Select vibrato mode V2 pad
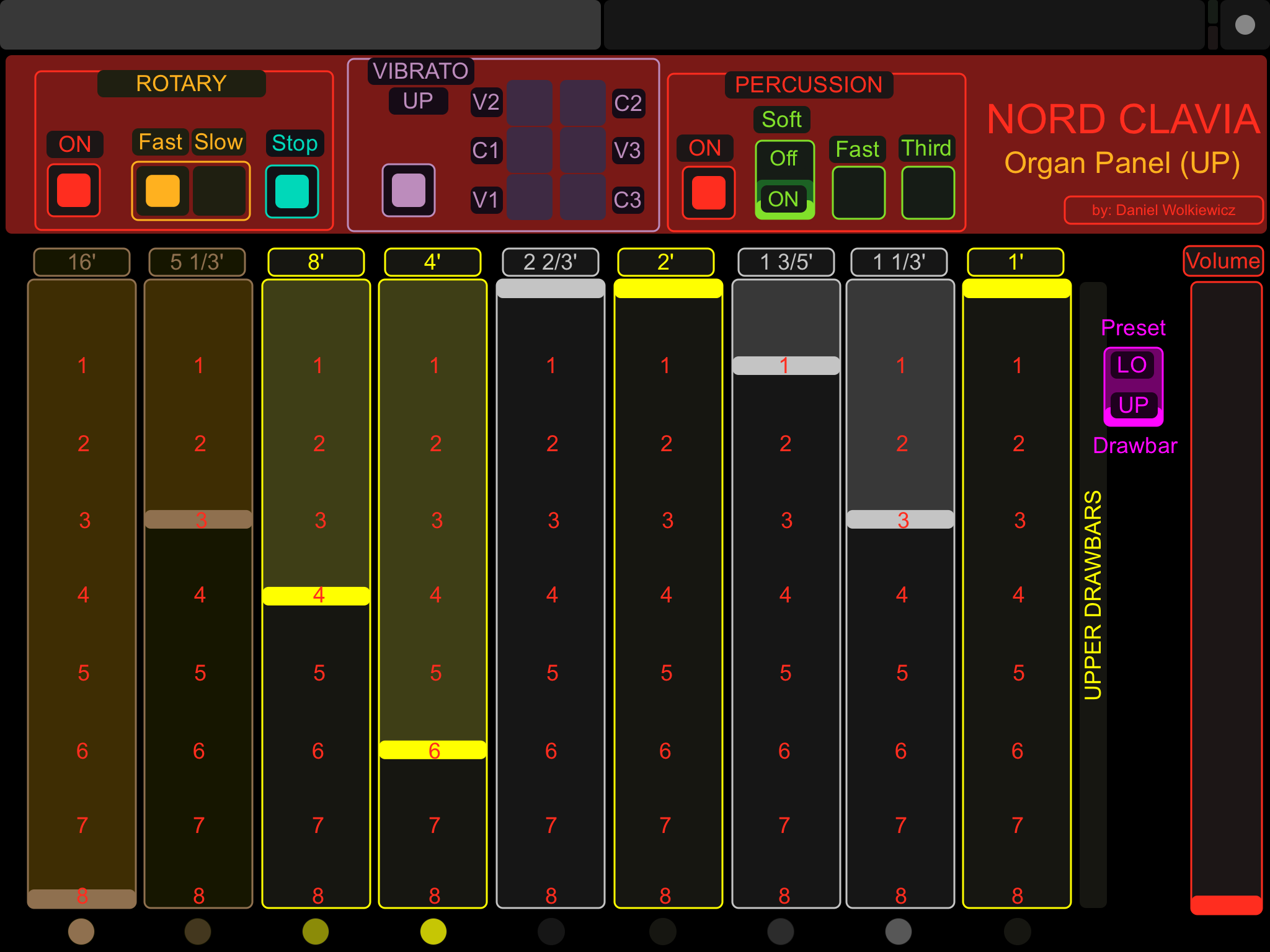This screenshot has height=952, width=1270. coord(530,102)
